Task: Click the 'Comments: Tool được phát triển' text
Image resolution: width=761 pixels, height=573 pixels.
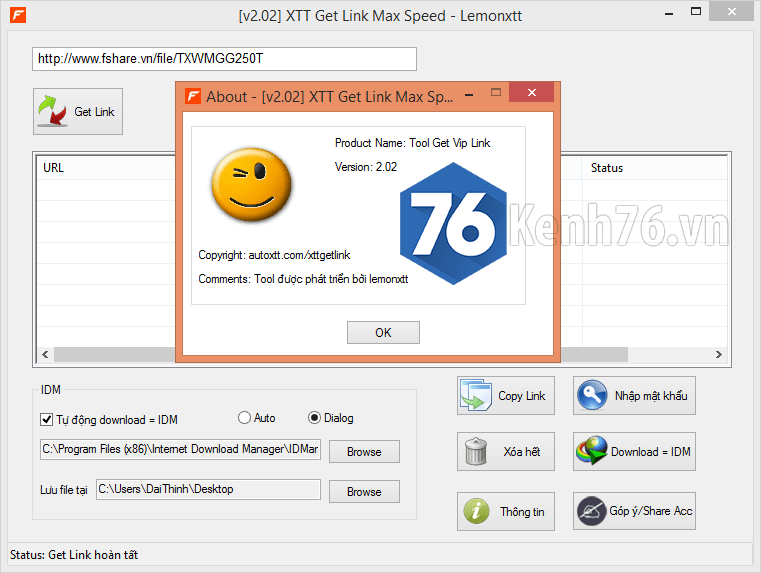Action: point(303,279)
